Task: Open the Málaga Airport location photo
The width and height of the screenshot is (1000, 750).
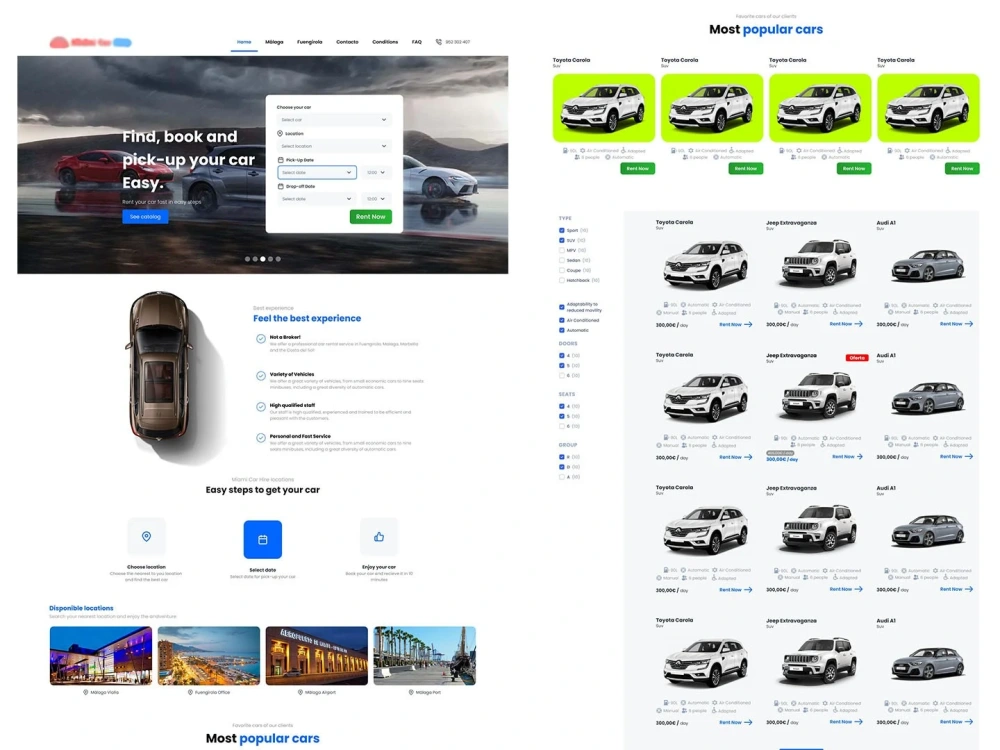Action: click(316, 656)
